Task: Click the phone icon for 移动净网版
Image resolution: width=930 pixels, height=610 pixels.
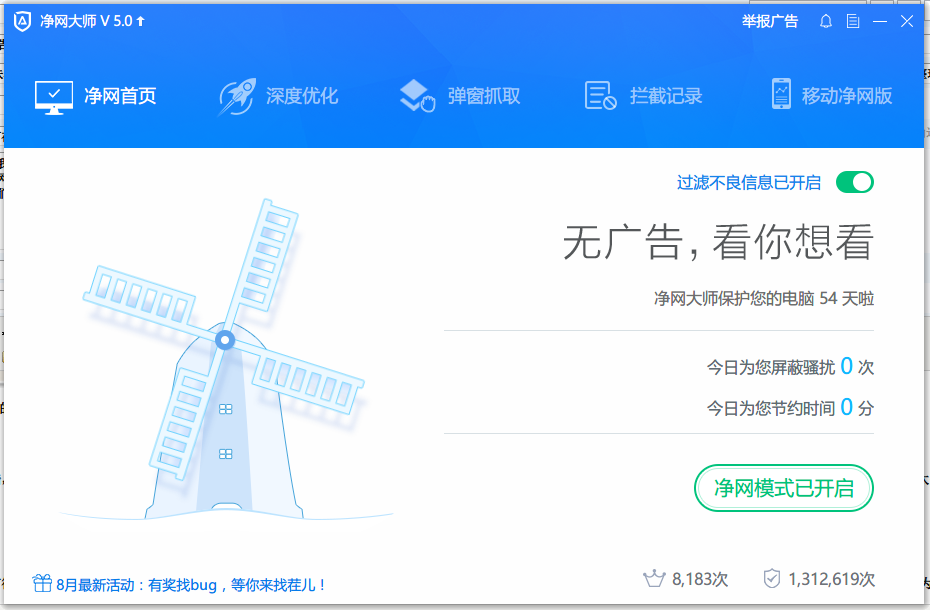Action: pyautogui.click(x=781, y=95)
